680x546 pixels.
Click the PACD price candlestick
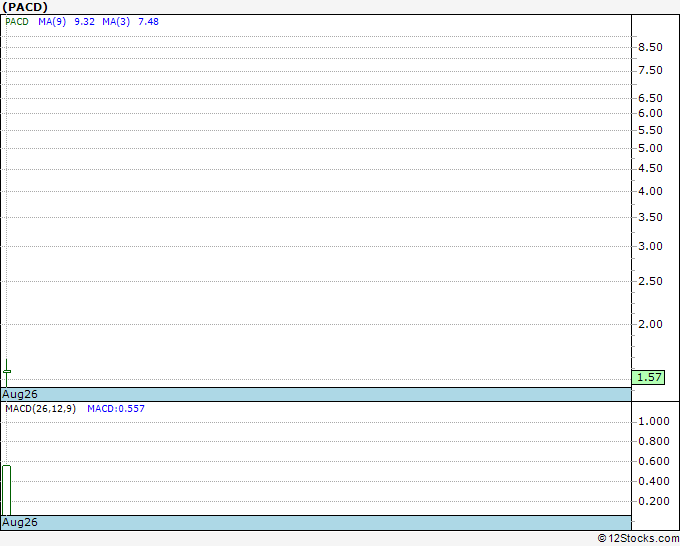pos(7,372)
